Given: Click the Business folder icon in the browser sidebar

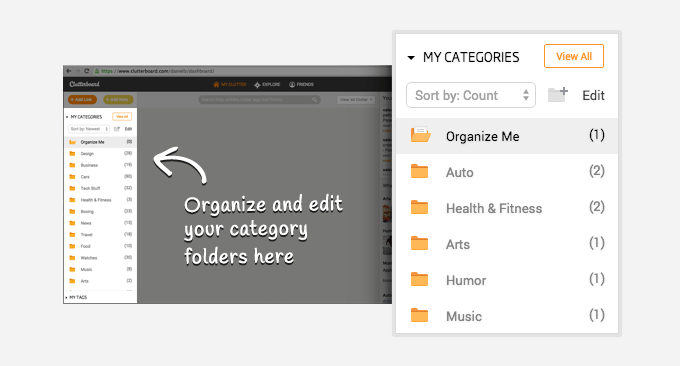Looking at the screenshot, I should click(72, 165).
